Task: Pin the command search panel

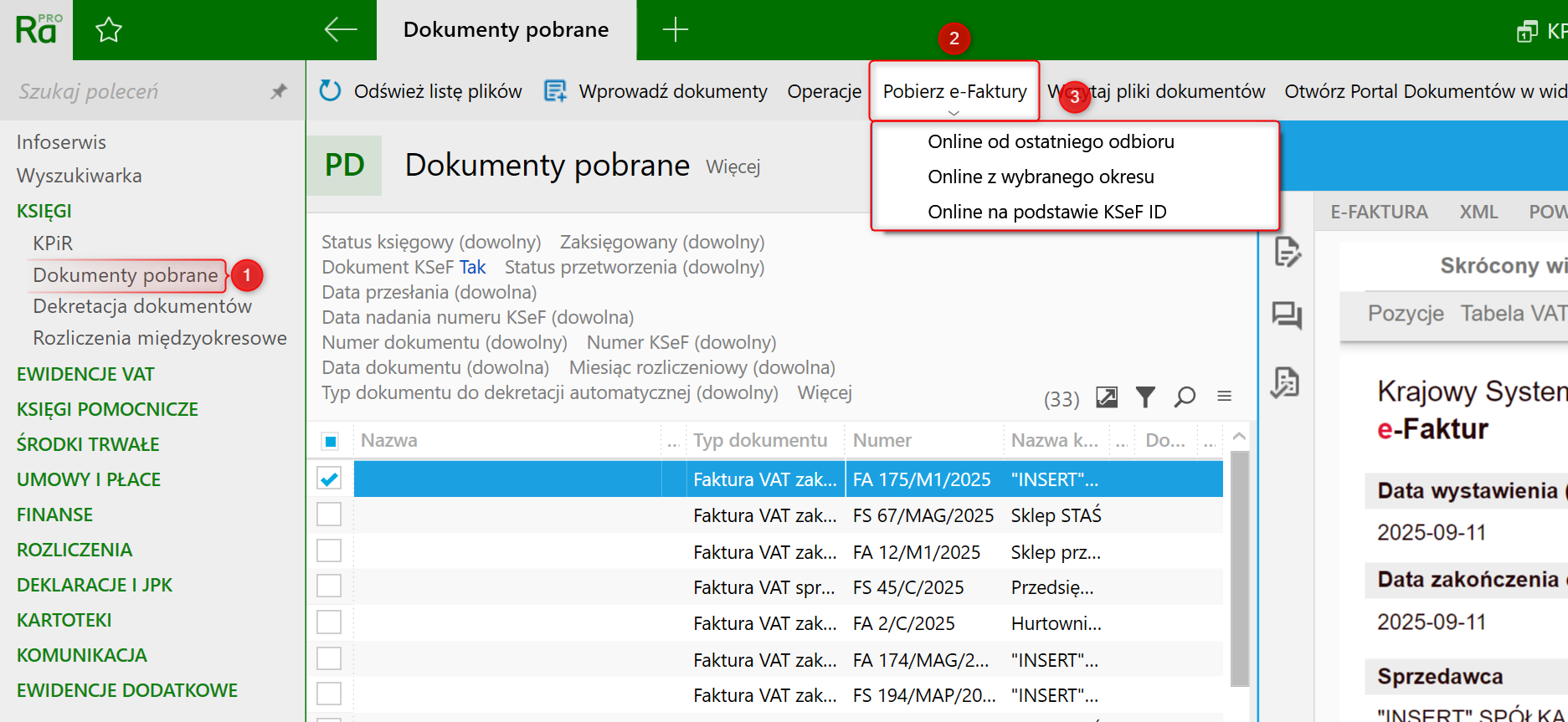Action: (x=279, y=91)
